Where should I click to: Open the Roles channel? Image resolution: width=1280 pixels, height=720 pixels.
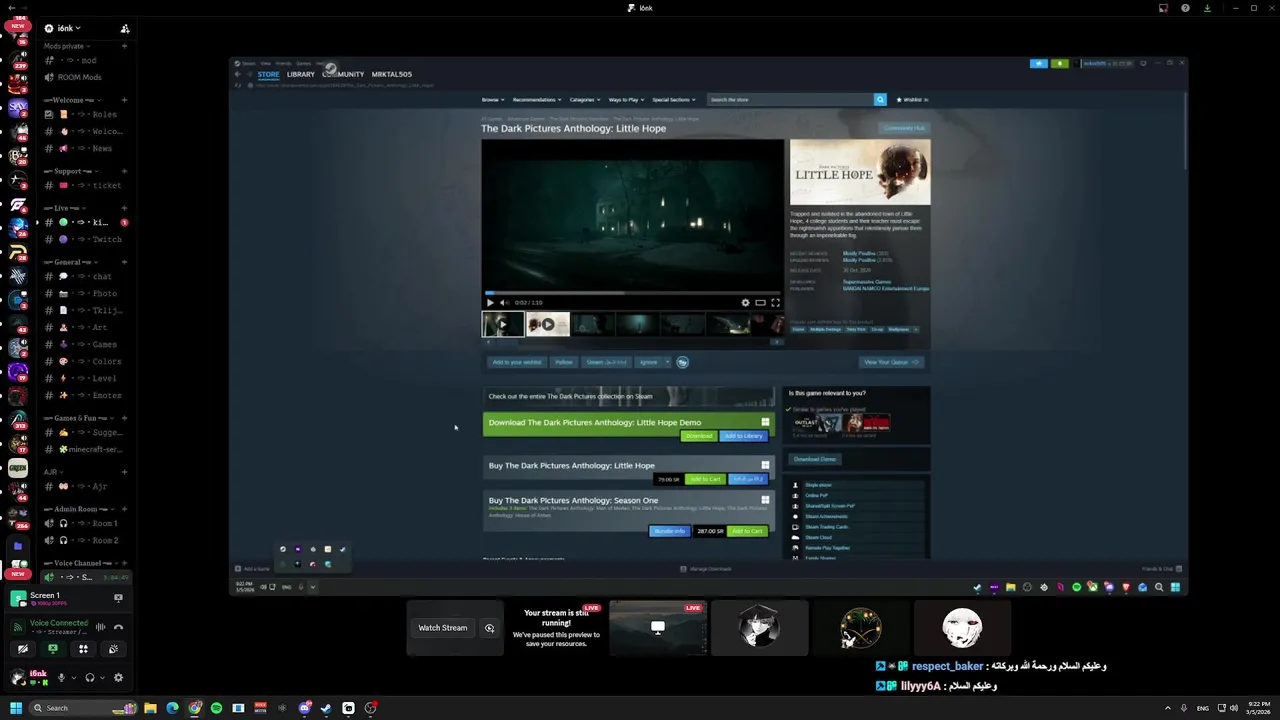[x=87, y=114]
